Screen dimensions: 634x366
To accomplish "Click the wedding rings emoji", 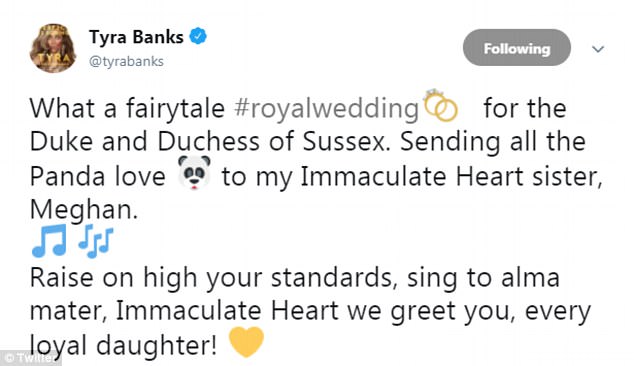I will click(440, 105).
